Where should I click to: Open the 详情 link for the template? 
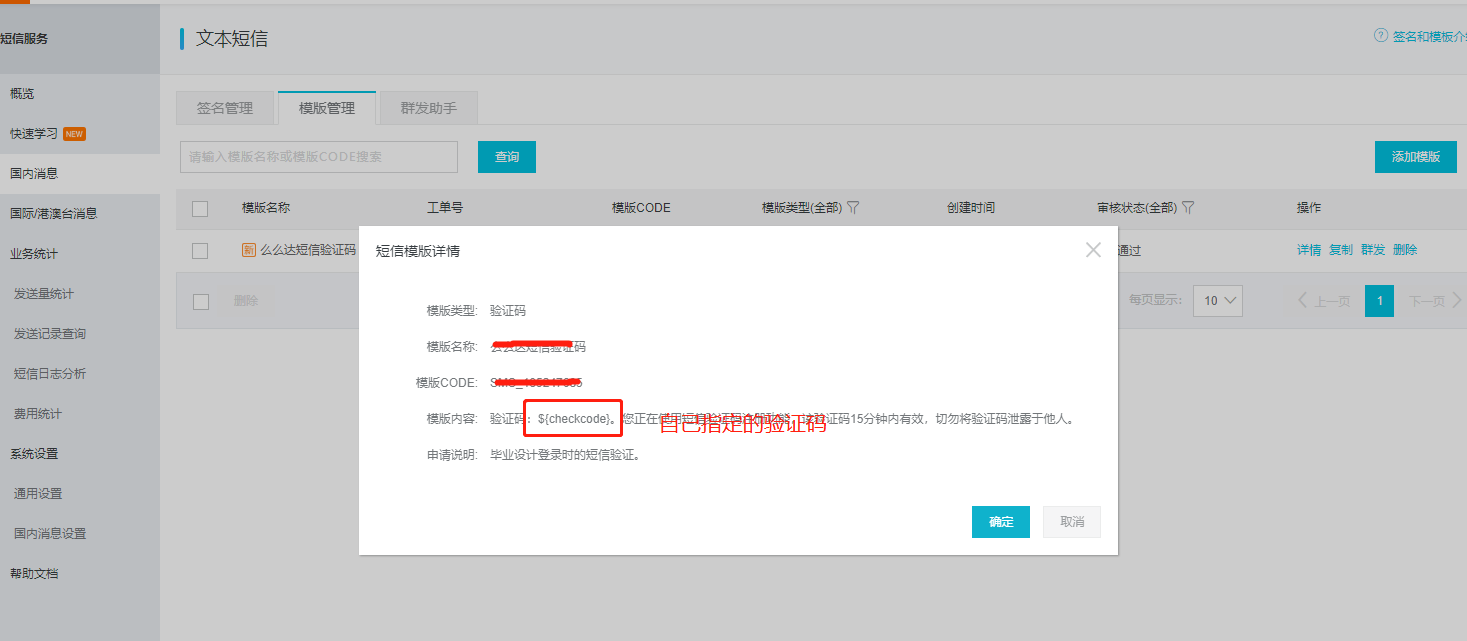click(1309, 250)
